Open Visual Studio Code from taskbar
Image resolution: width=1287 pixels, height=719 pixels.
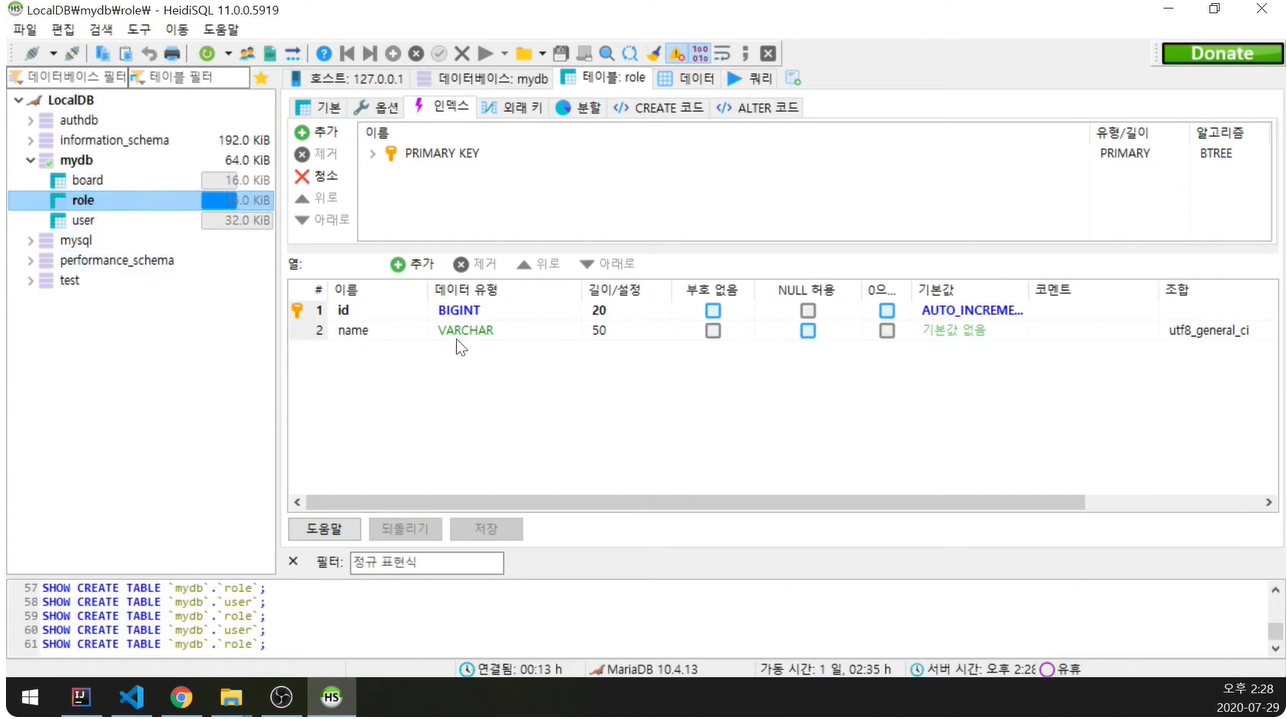coord(131,697)
